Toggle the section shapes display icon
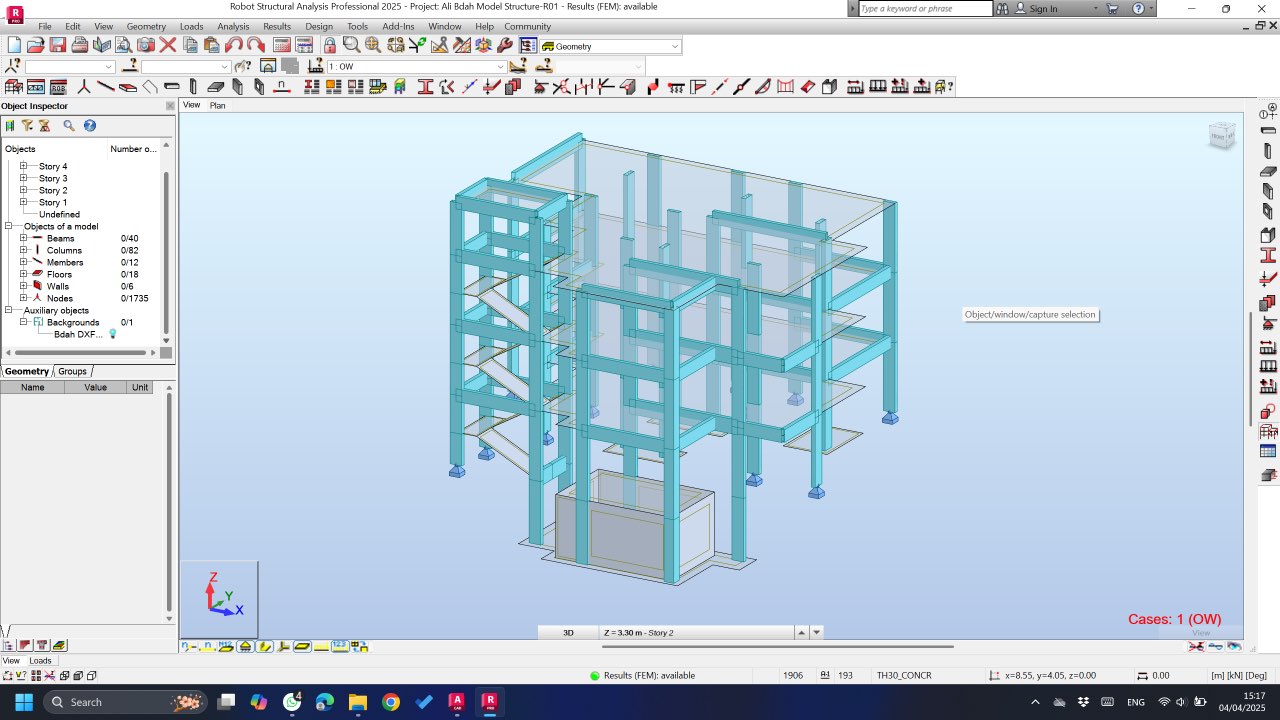 (x=264, y=647)
